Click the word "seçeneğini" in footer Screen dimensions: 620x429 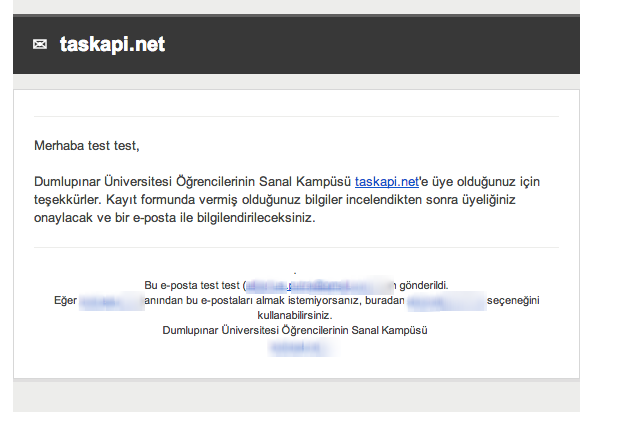pyautogui.click(x=513, y=300)
